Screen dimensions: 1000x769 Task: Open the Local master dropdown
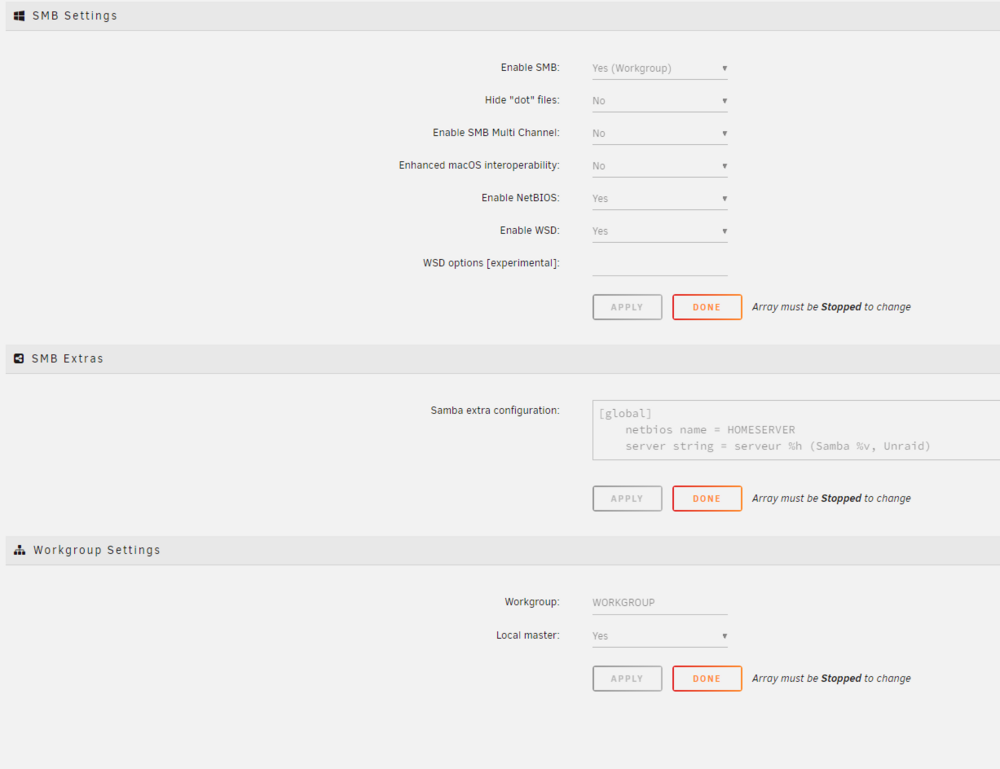click(659, 636)
